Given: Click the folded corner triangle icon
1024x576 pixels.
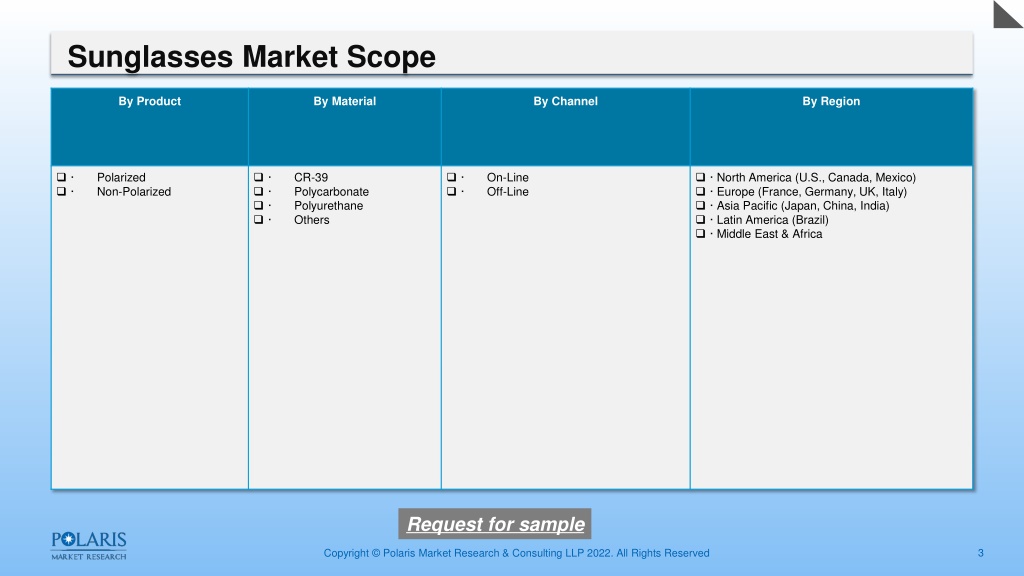Looking at the screenshot, I should 1008,14.
